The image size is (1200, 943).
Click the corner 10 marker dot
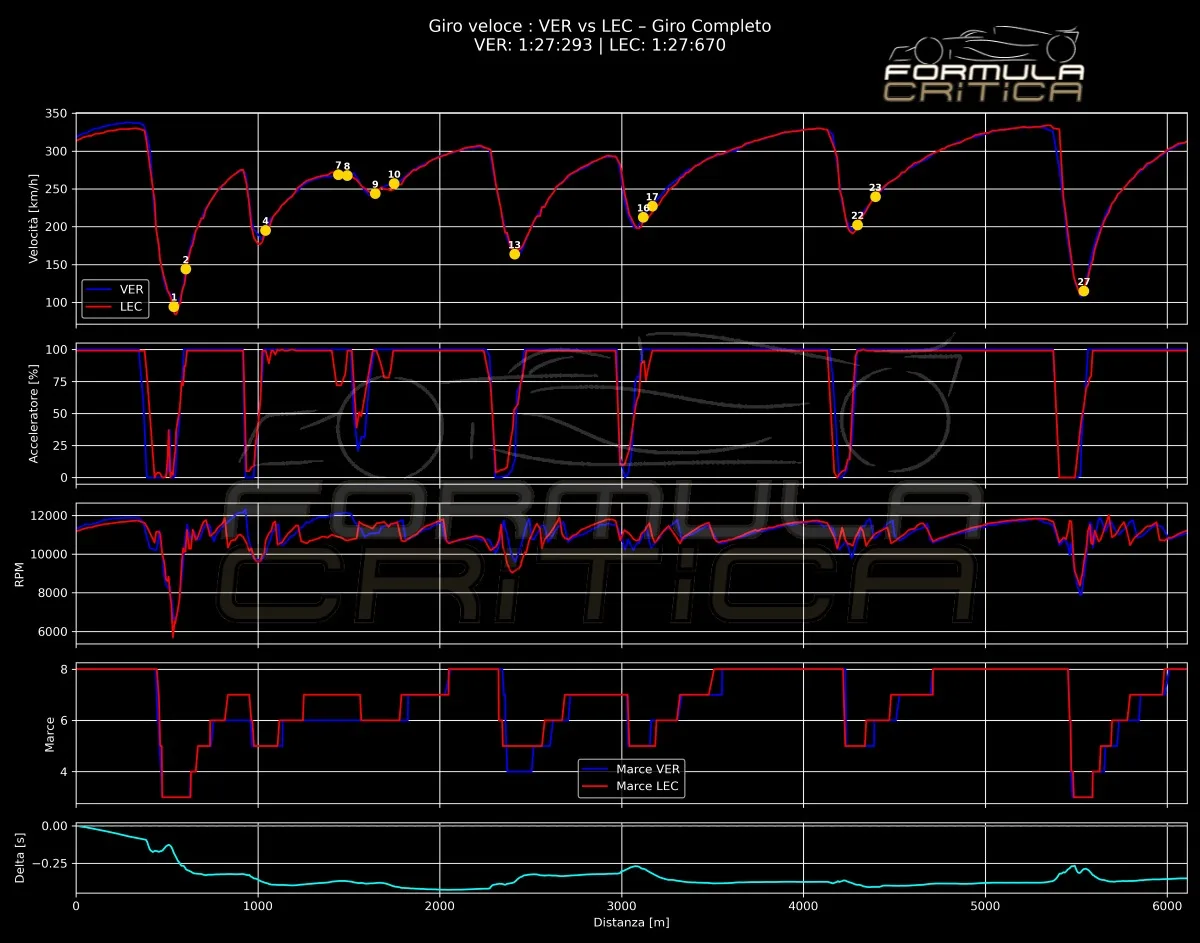(394, 183)
